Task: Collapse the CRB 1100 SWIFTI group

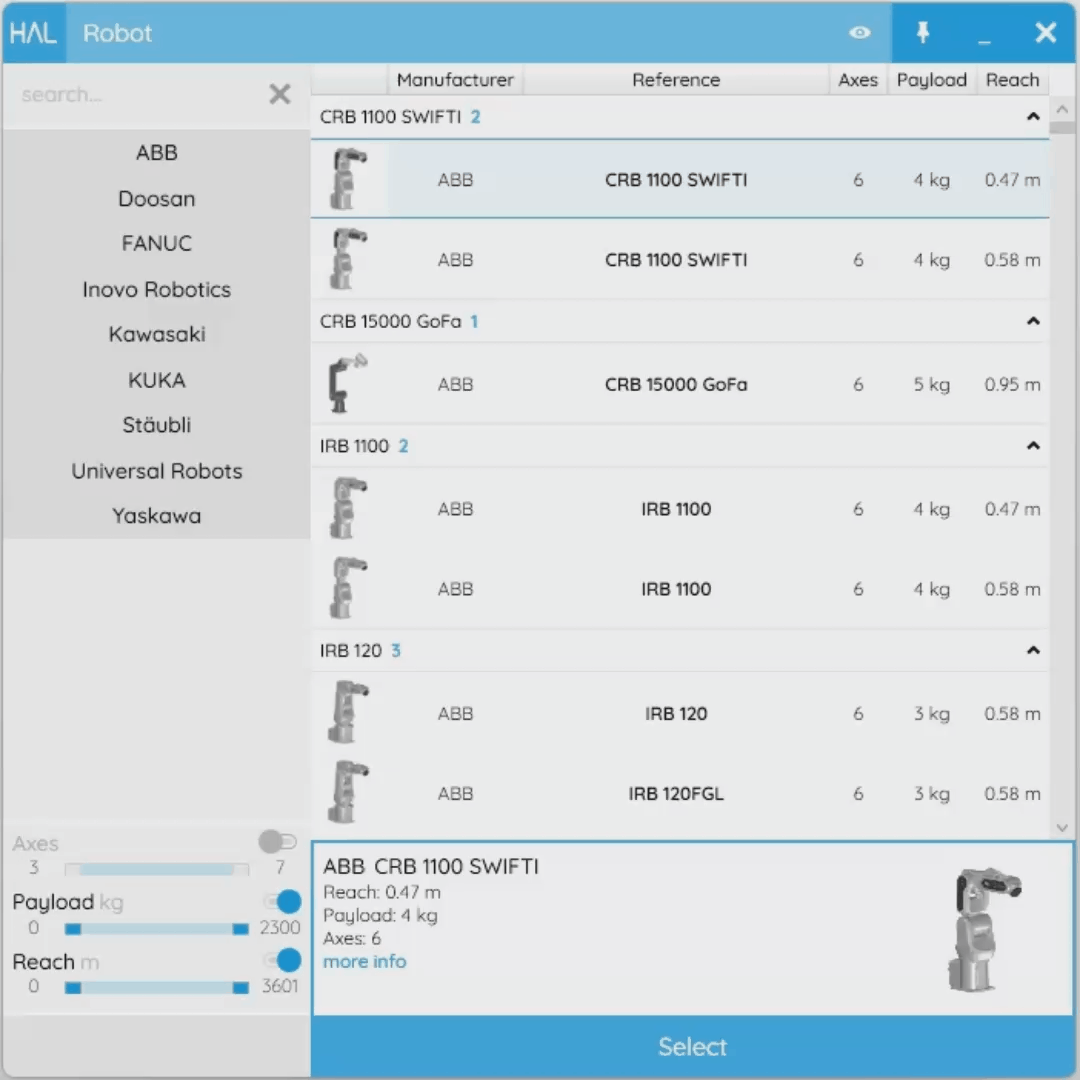Action: coord(1032,116)
